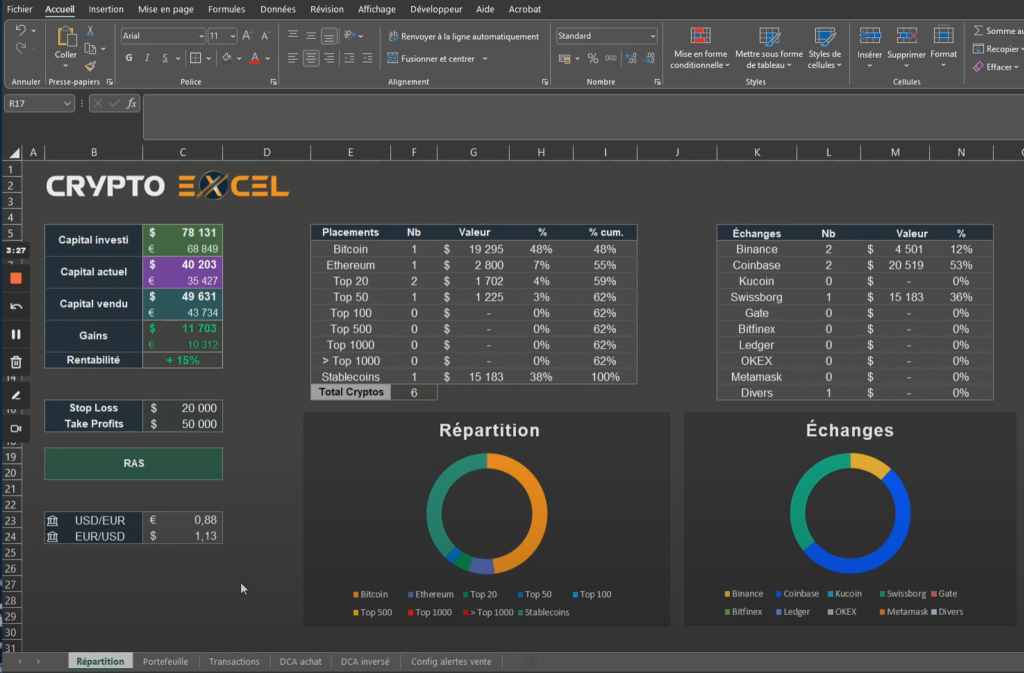Select the green RAS cell
The image size is (1024, 673).
click(x=133, y=463)
